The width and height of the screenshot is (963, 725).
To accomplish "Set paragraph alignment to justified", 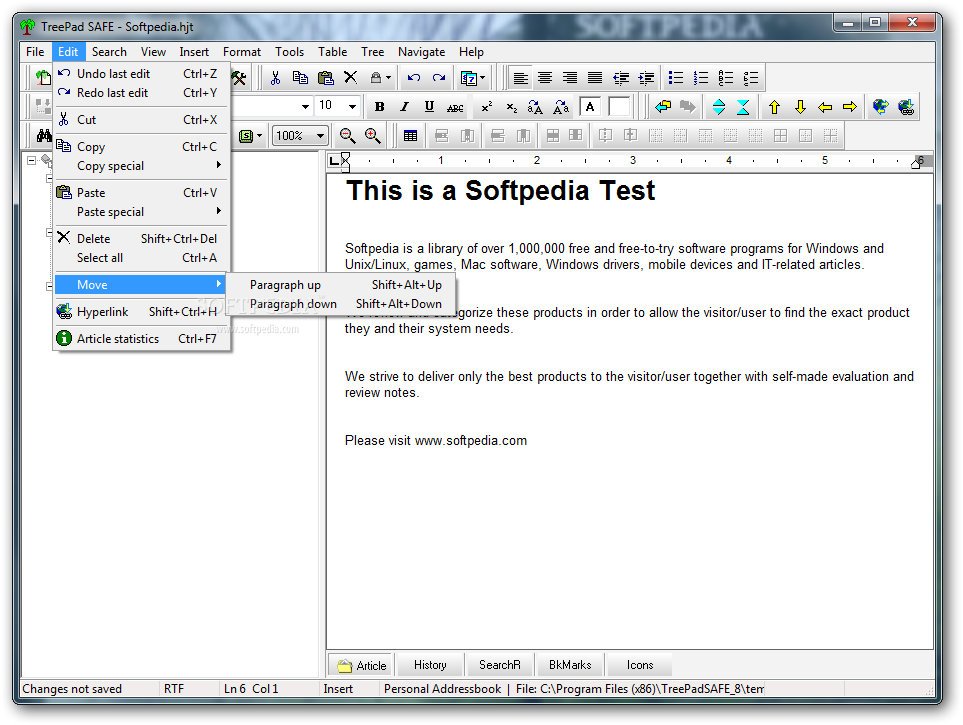I will [595, 78].
